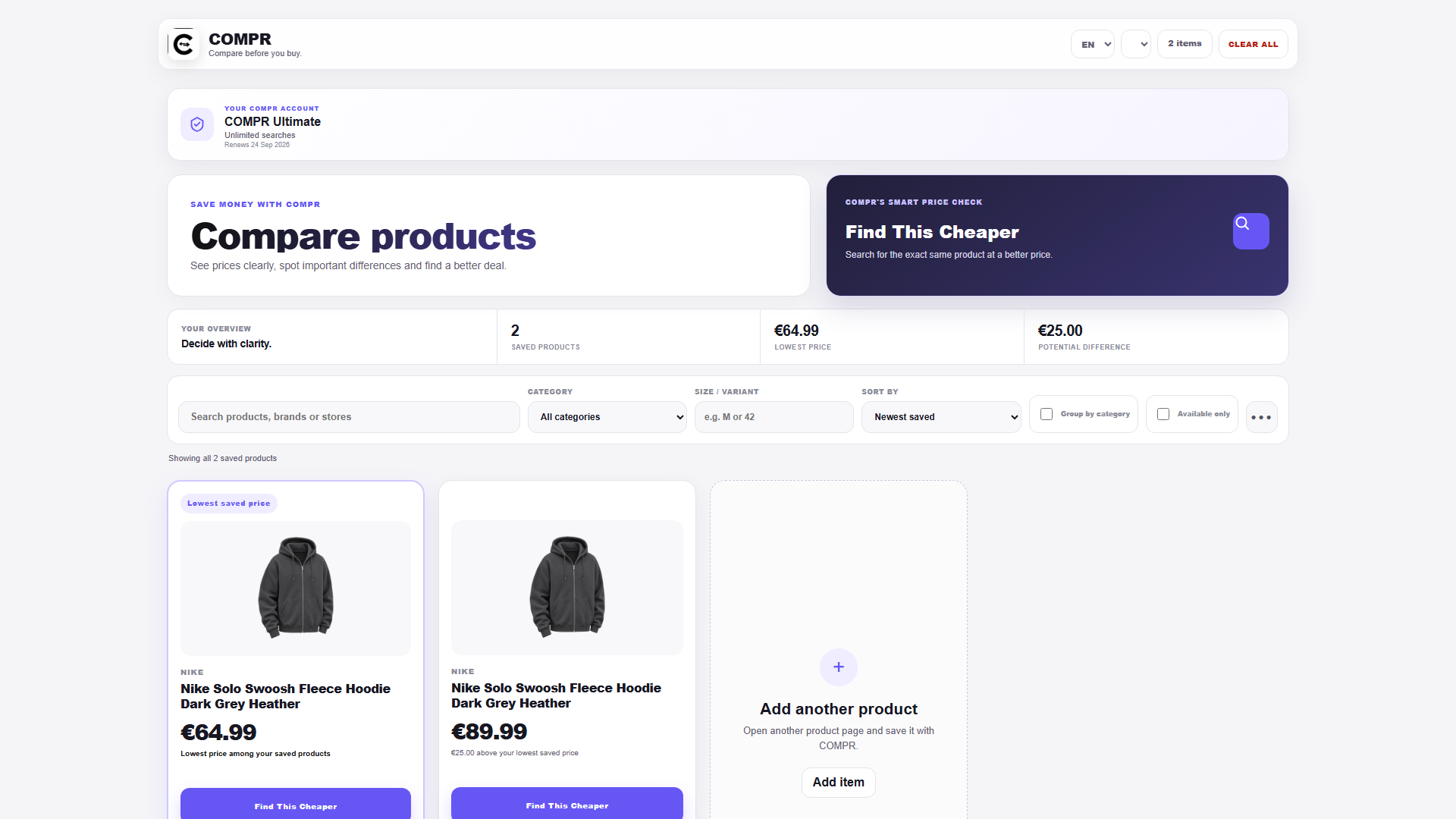Click the plus icon to add a product

tap(839, 667)
